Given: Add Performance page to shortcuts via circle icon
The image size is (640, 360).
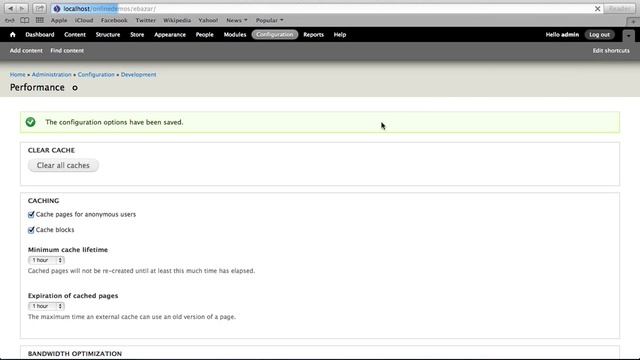Looking at the screenshot, I should [75, 88].
